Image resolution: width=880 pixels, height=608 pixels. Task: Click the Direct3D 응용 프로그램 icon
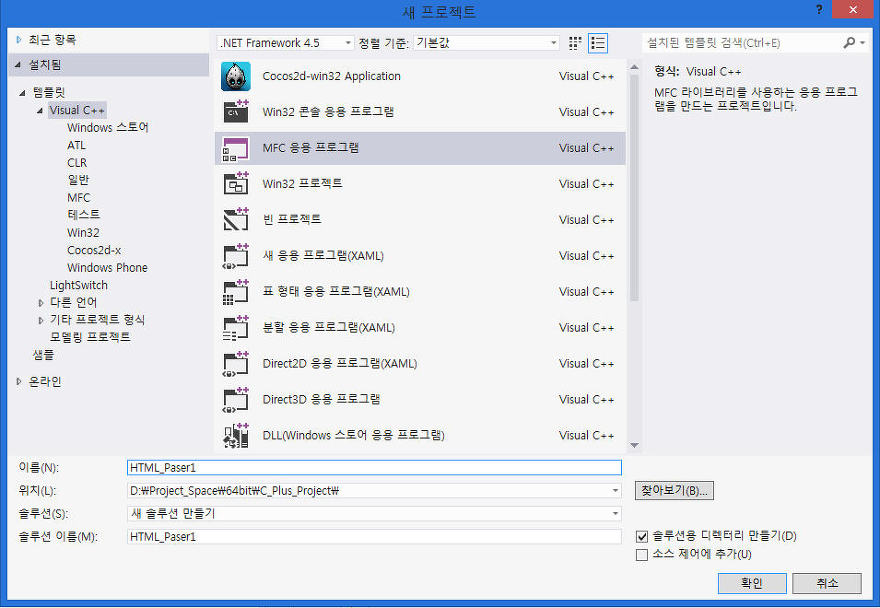click(x=236, y=399)
